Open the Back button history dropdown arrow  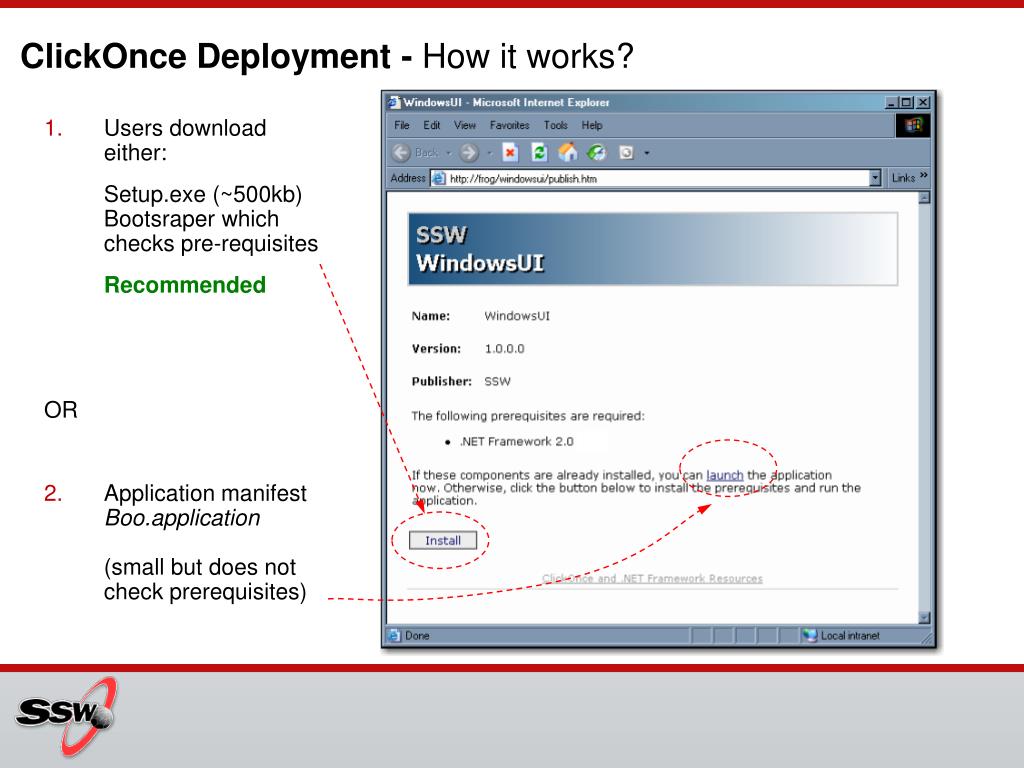pos(449,153)
